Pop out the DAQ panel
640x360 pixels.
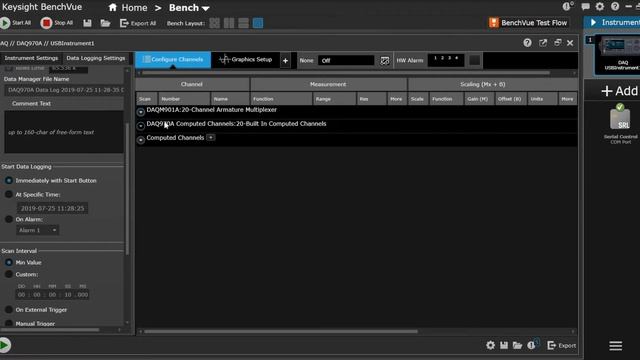click(543, 43)
